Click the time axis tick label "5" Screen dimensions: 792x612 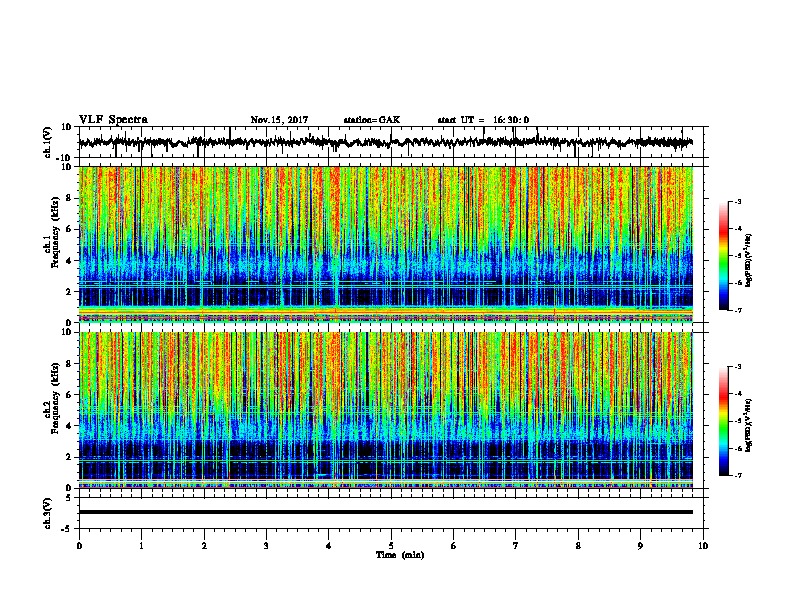[391, 546]
